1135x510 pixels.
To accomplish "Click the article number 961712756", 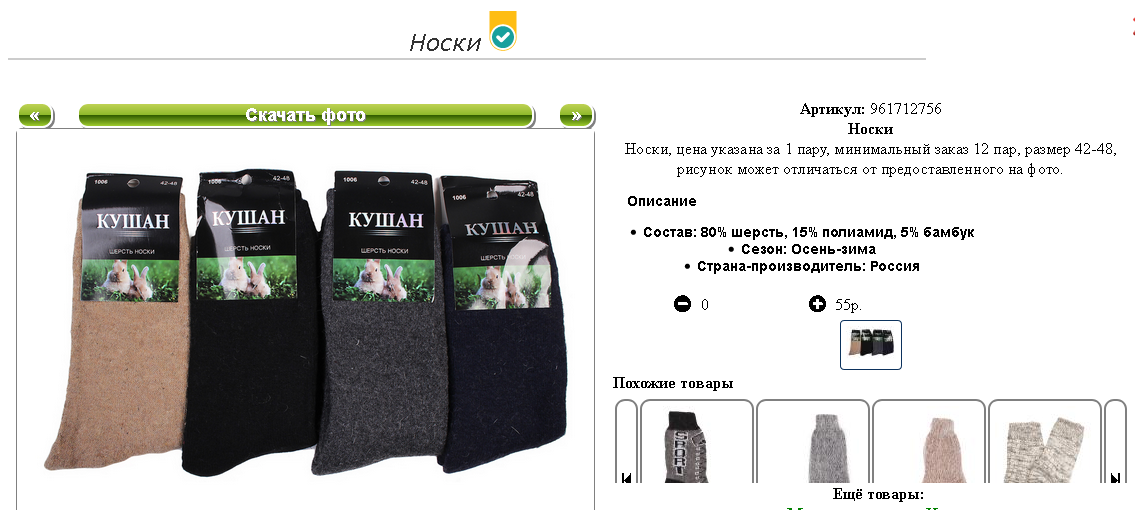I will click(906, 109).
